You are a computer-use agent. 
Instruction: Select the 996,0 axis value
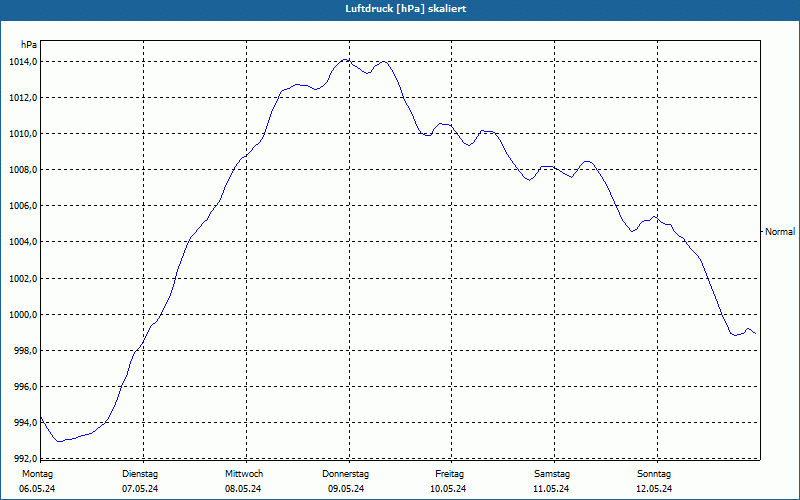[x=26, y=387]
